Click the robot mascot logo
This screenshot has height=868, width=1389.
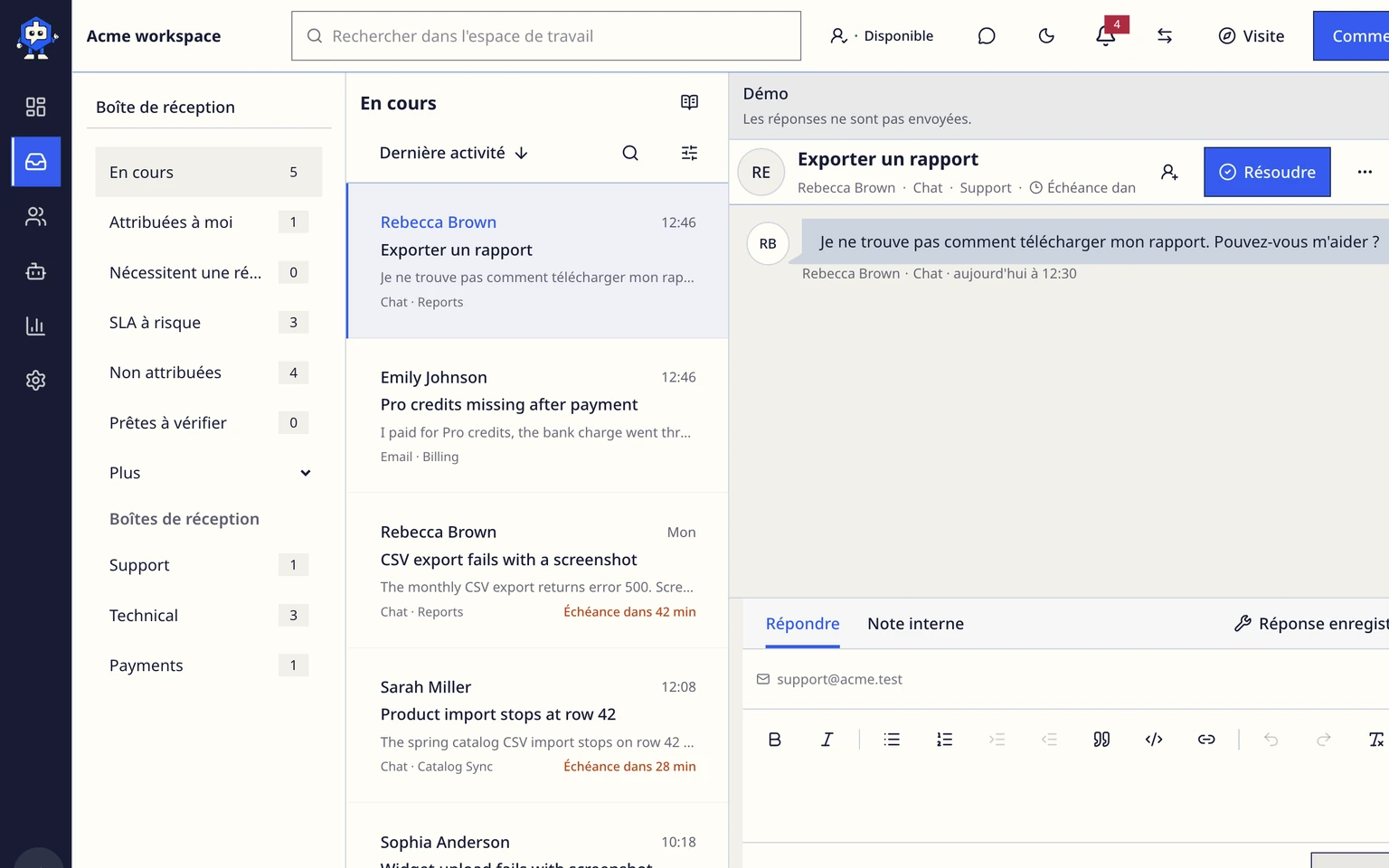[x=36, y=37]
